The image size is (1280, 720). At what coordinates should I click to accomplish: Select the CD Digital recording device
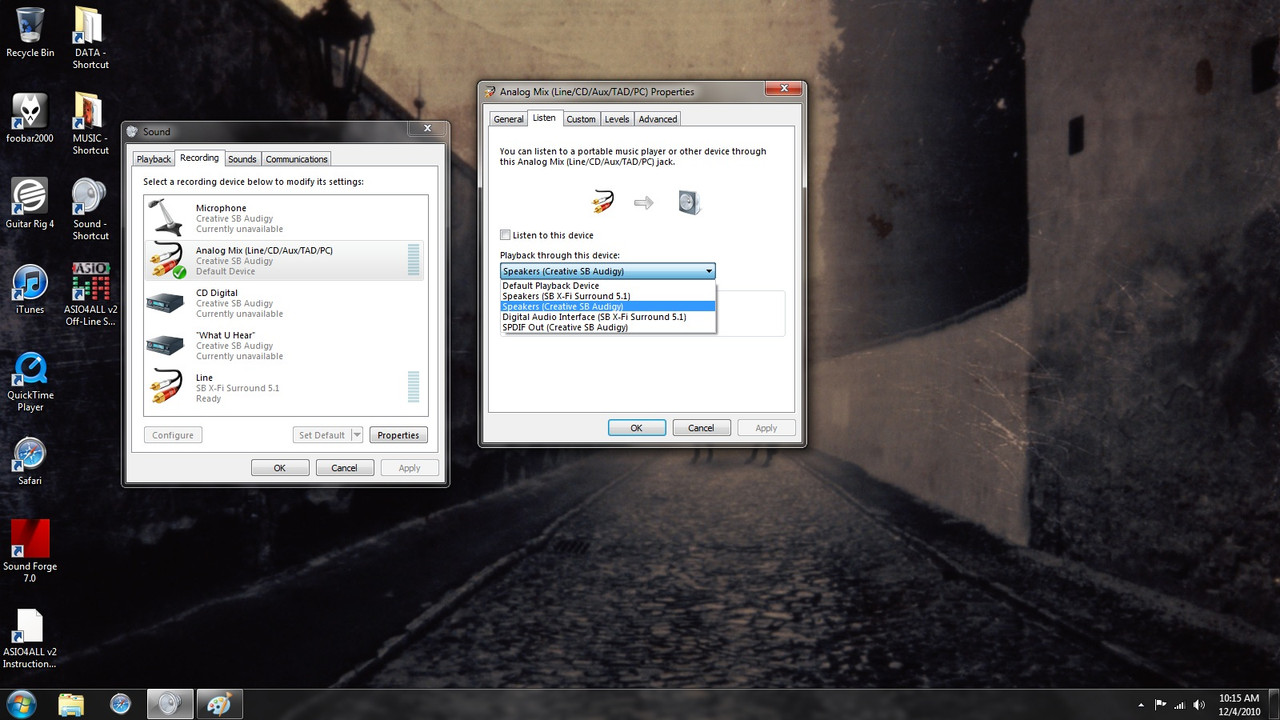coord(285,303)
